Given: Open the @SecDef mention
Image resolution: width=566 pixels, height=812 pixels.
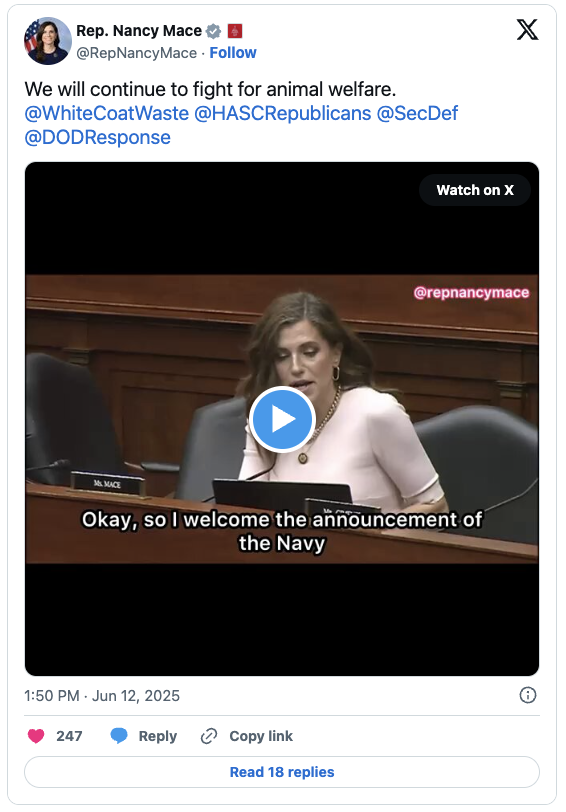Looking at the screenshot, I should [417, 113].
